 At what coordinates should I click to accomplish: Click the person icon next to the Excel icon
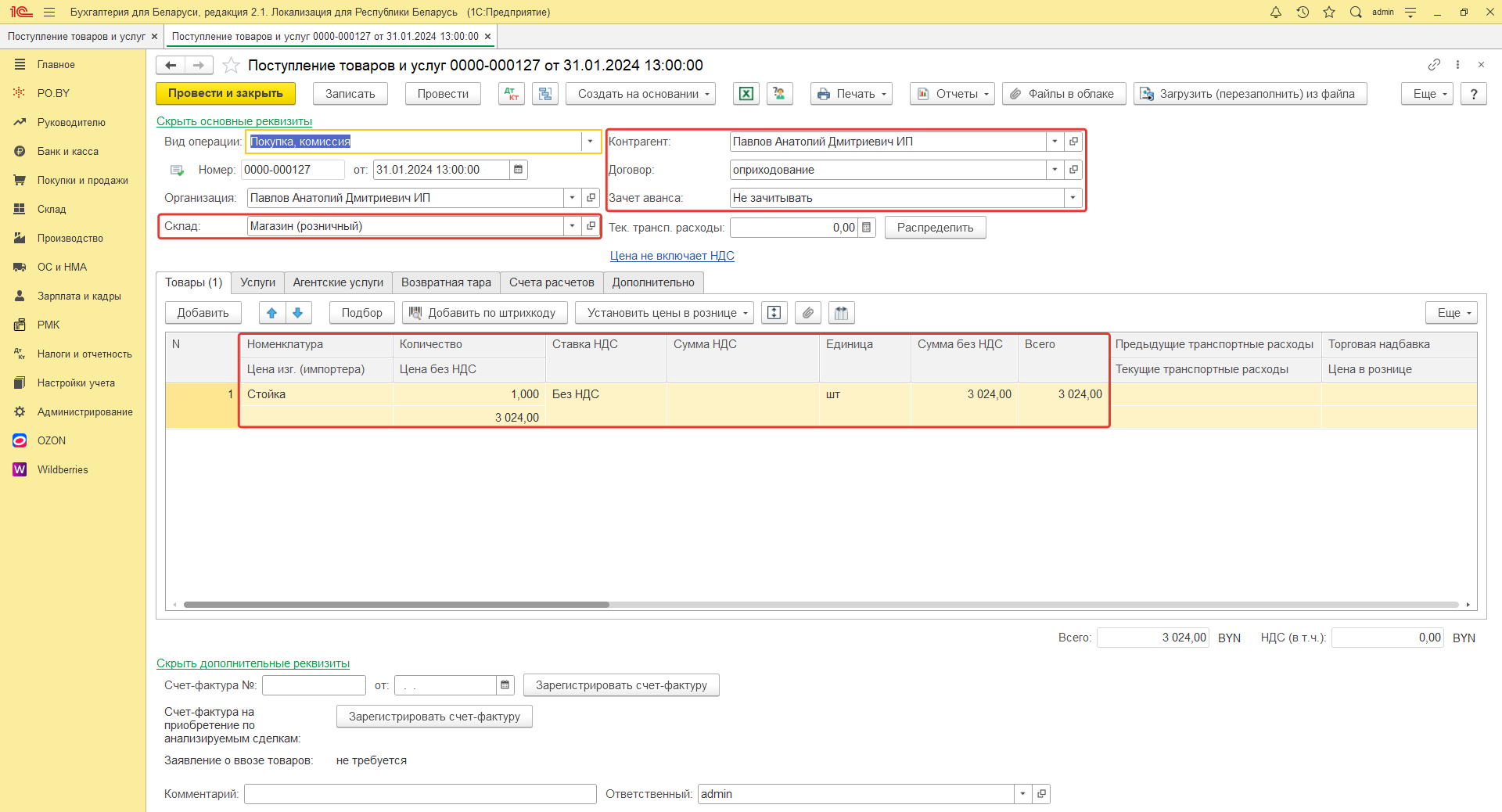tap(779, 94)
